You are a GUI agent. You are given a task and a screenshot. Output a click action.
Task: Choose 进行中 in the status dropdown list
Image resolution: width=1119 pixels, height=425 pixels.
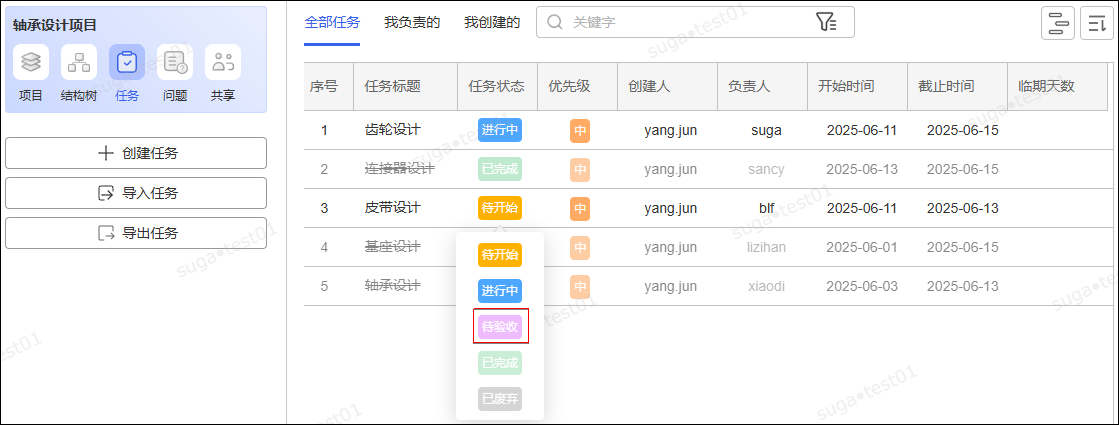(500, 291)
